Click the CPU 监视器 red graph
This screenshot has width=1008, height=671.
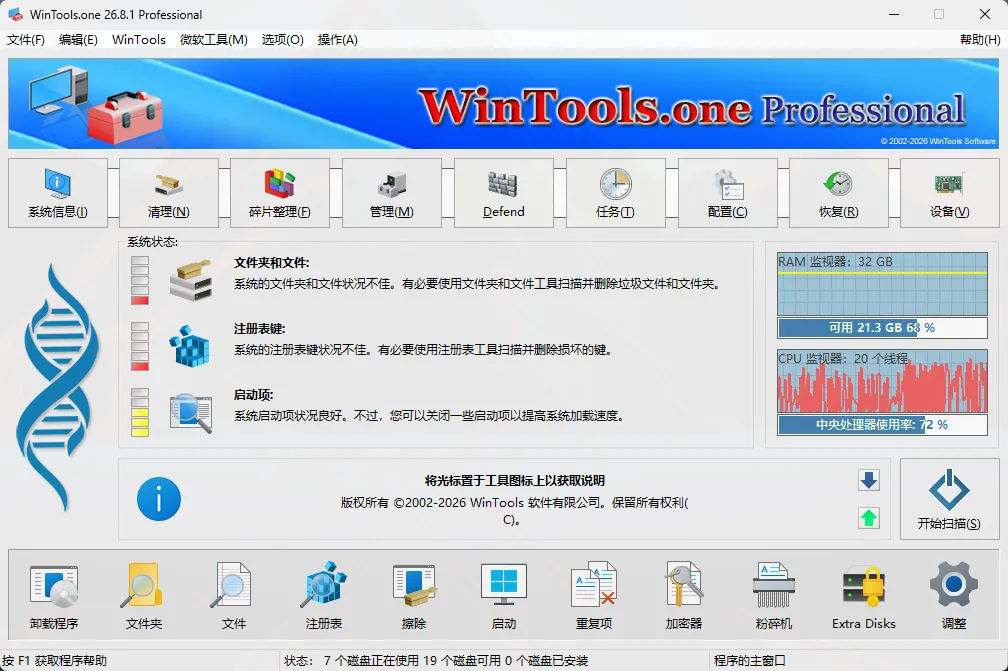pyautogui.click(x=882, y=381)
